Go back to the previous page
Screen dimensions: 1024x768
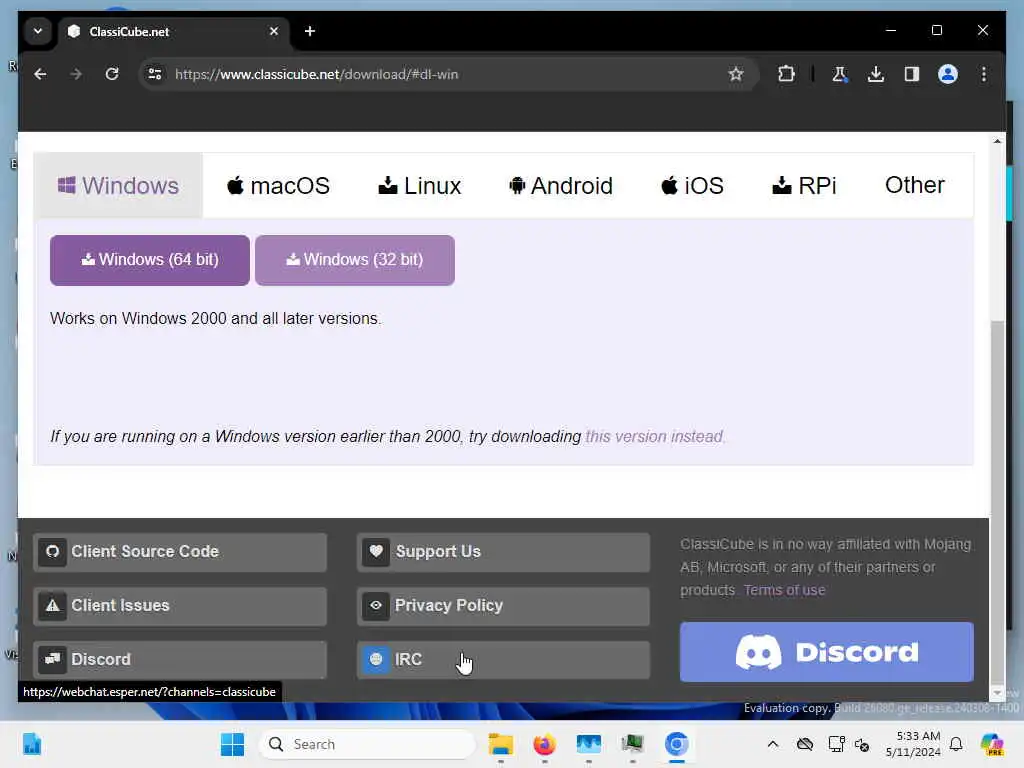pos(40,74)
